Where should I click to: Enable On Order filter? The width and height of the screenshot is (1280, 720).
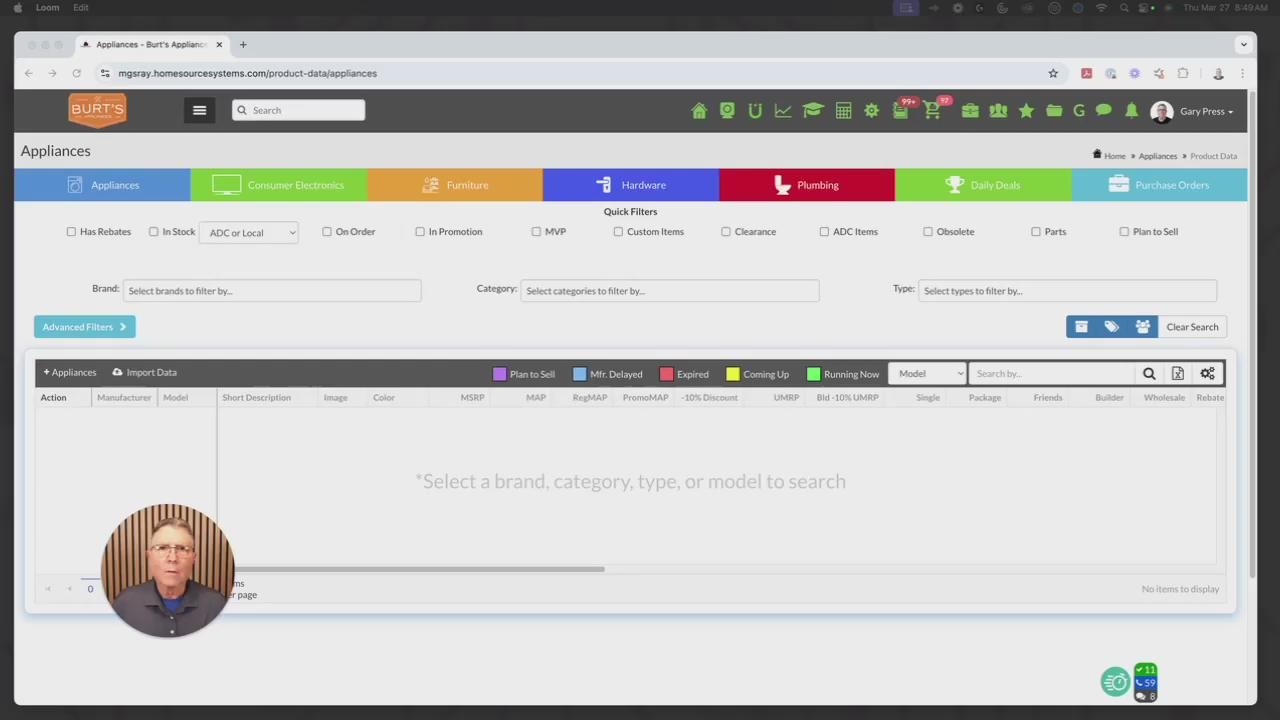pyautogui.click(x=327, y=232)
